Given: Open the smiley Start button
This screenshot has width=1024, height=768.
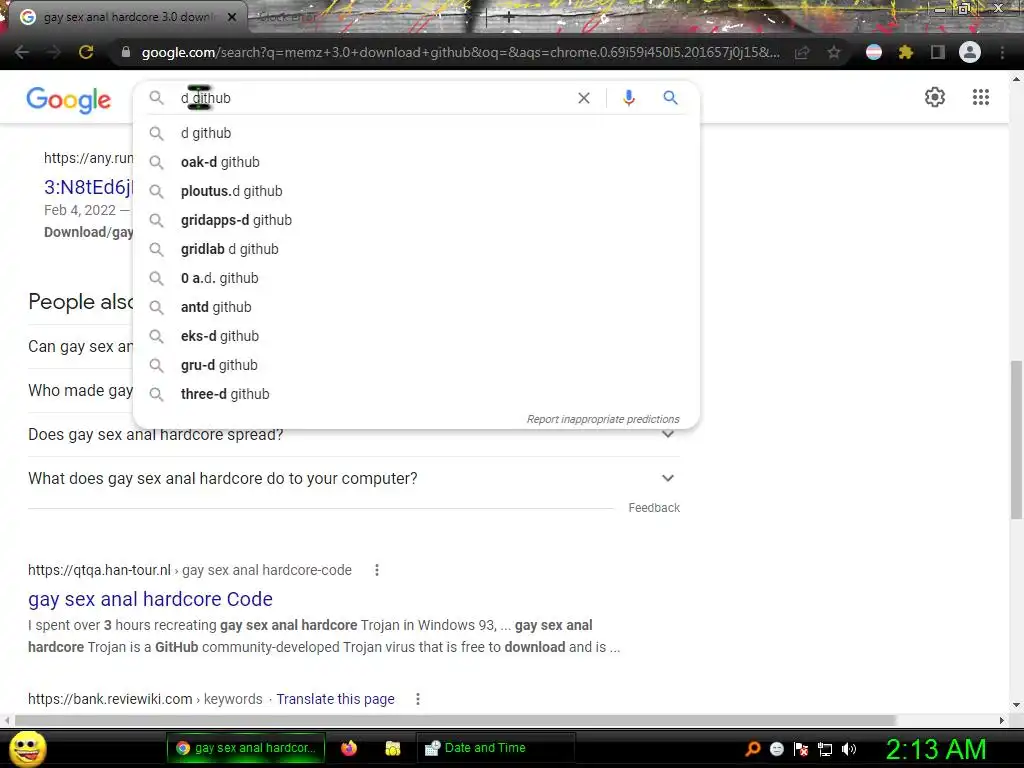Looking at the screenshot, I should (28, 748).
